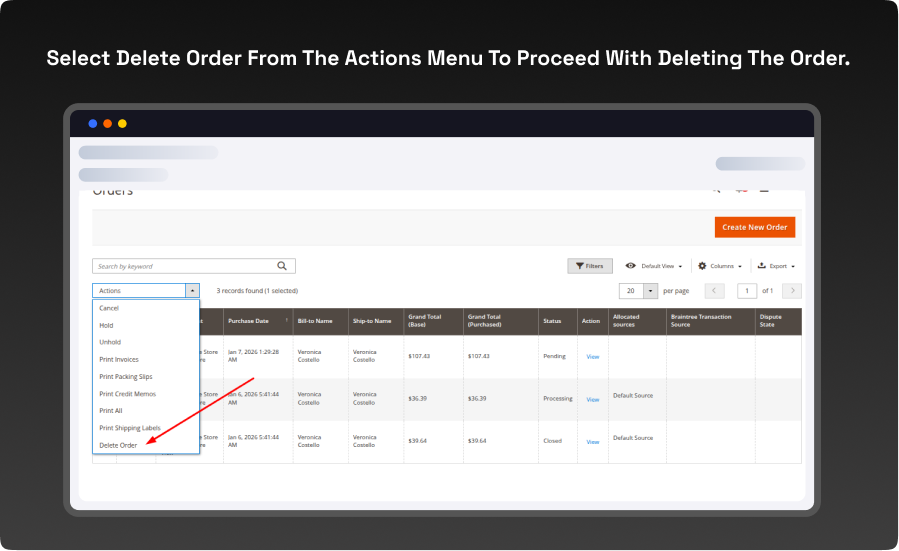The height and width of the screenshot is (551, 899).
Task: Open View link for the Closed order
Action: point(592,441)
